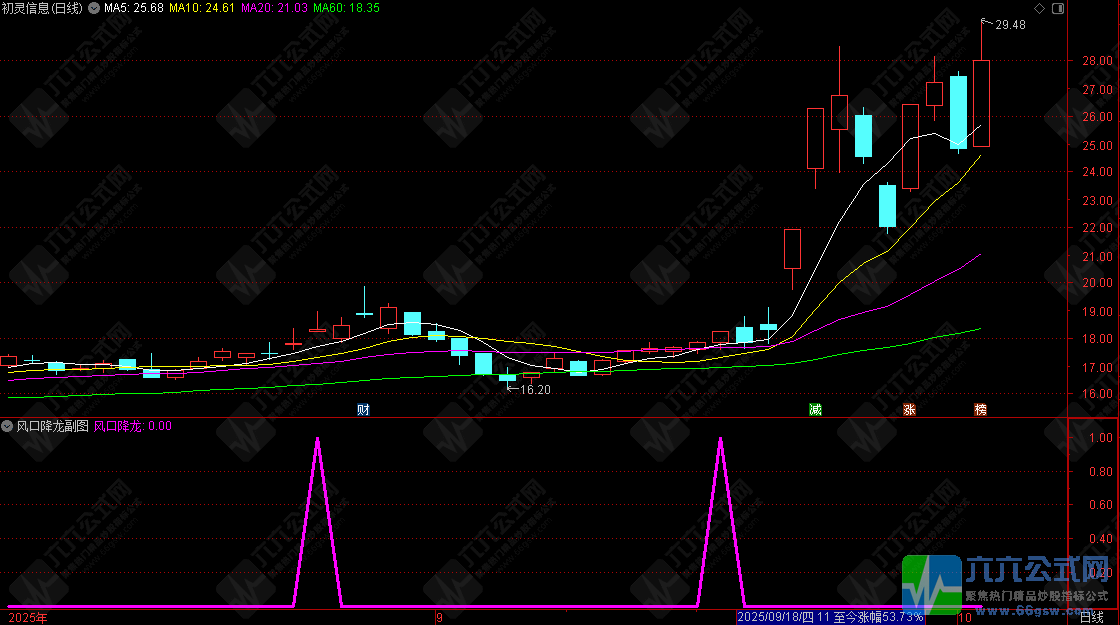Viewport: 1120px width, 625px height.
Task: Expand the 风口降龙副图 indicator dropdown arrow
Action: 7,426
